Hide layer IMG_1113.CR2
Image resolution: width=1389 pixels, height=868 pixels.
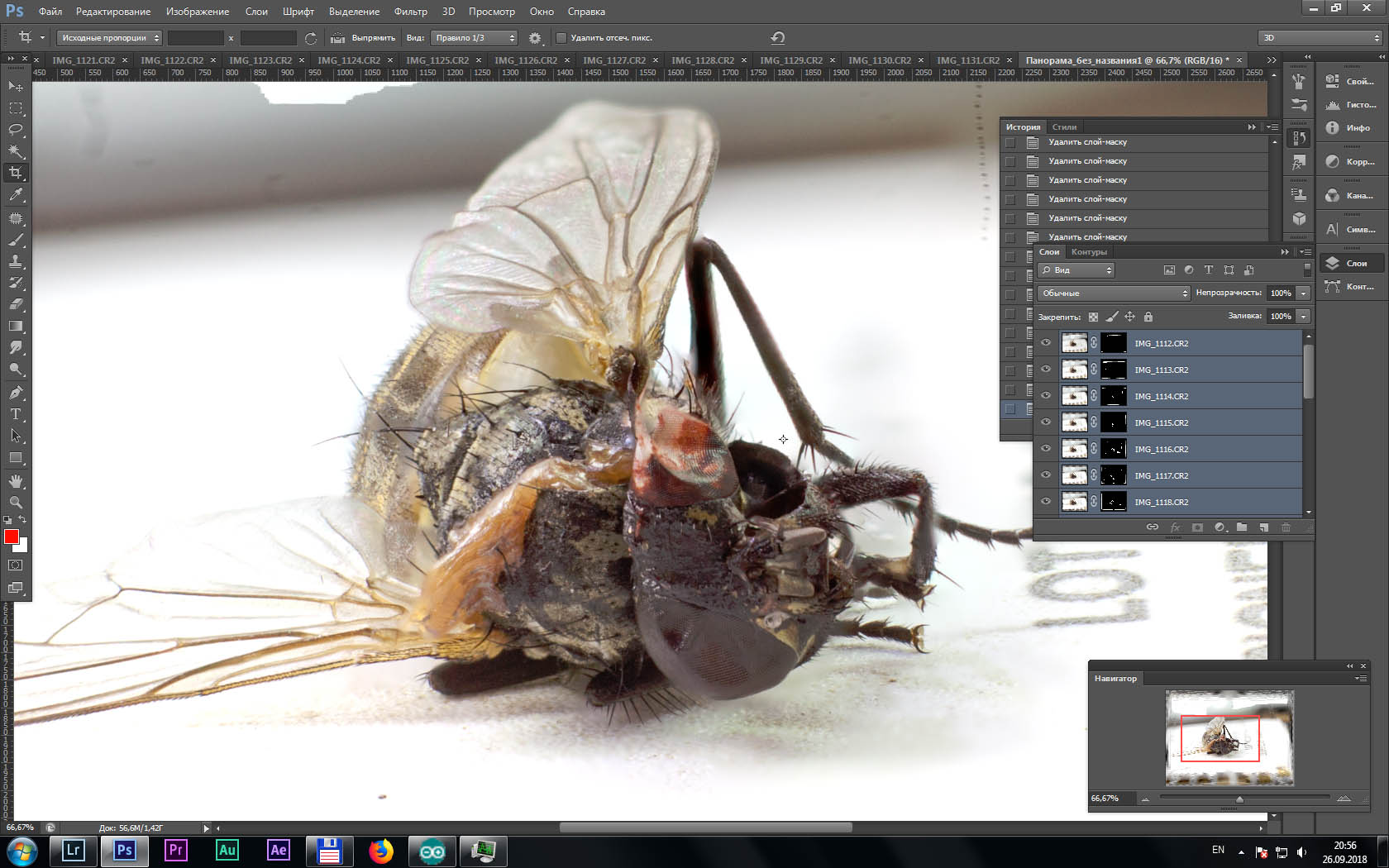(1046, 370)
